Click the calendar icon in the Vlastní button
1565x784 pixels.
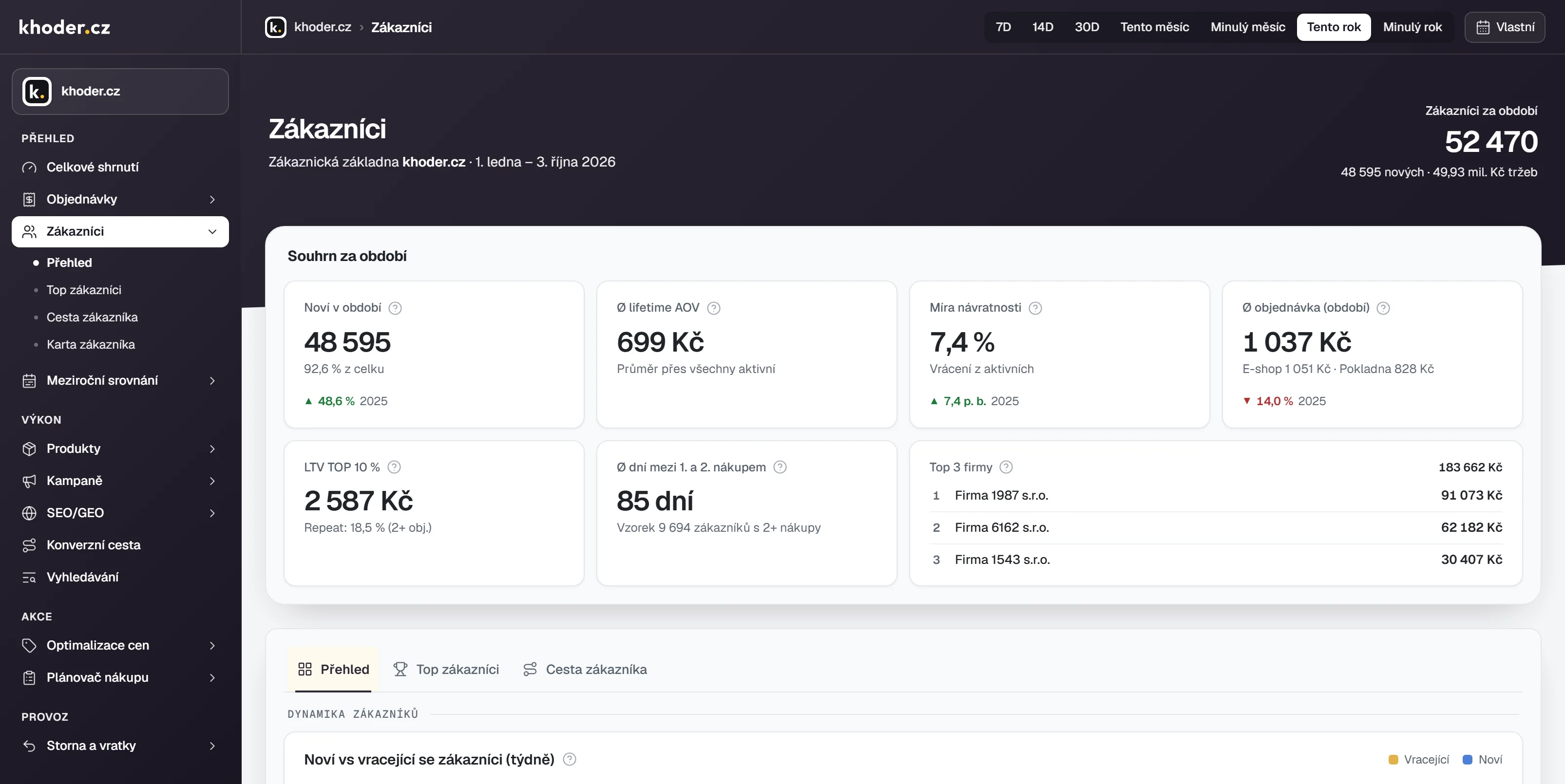pos(1483,27)
